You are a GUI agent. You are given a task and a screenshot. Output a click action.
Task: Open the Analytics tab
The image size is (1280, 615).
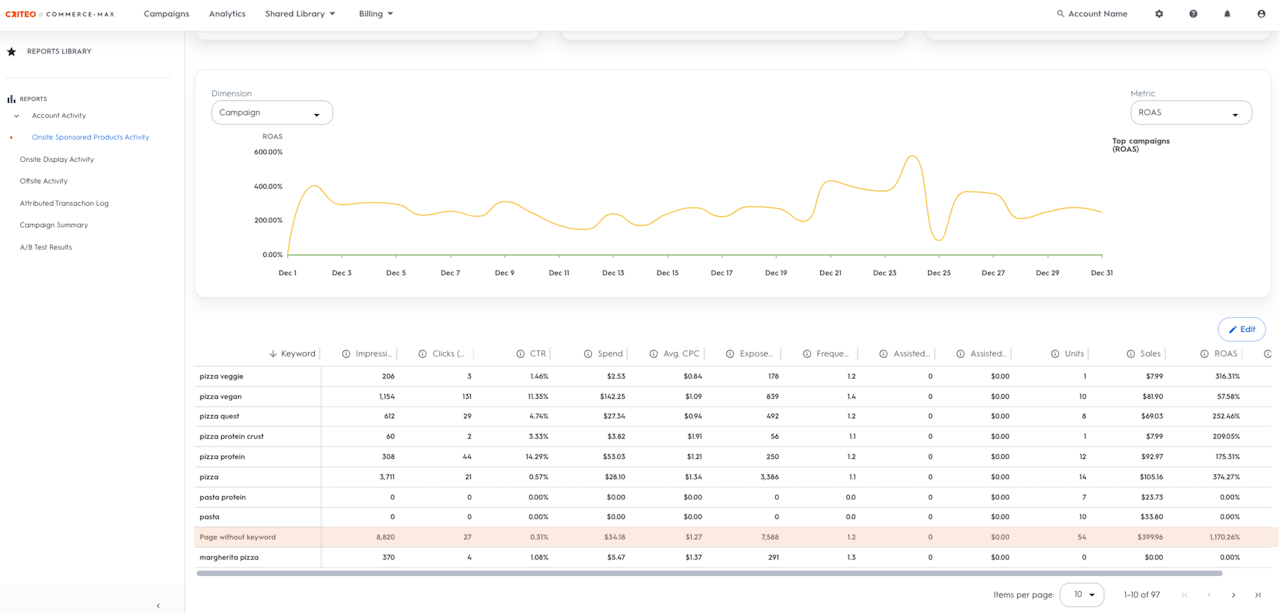pyautogui.click(x=227, y=14)
